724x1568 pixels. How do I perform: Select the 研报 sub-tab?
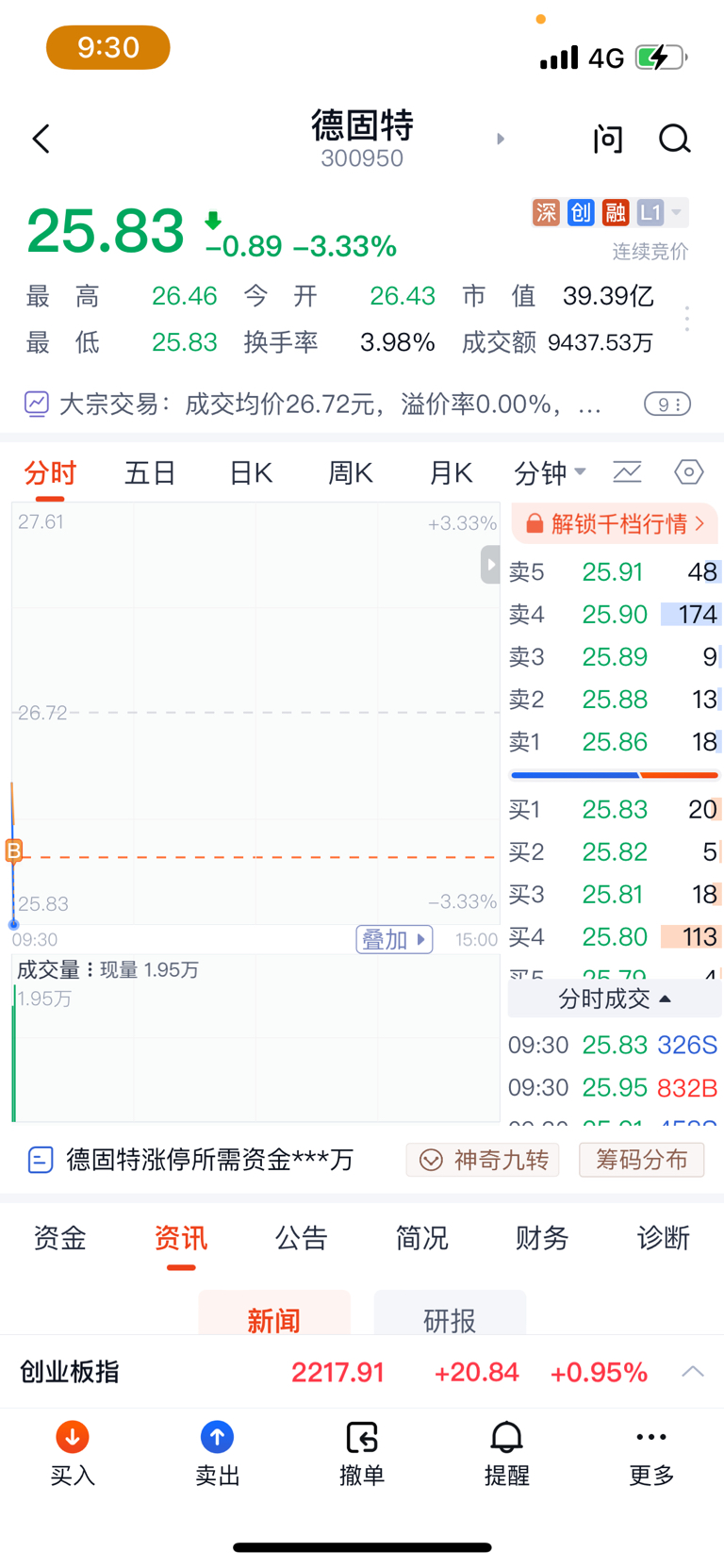click(450, 1313)
